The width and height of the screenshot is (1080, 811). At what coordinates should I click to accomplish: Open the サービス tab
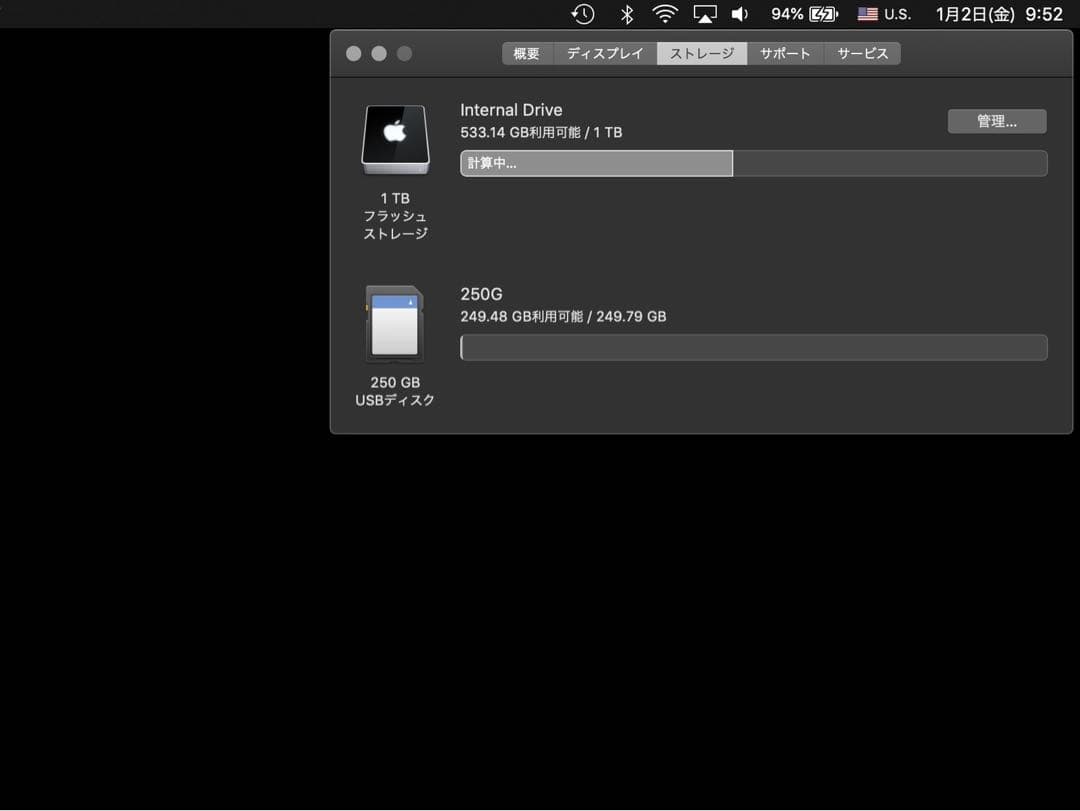point(862,53)
